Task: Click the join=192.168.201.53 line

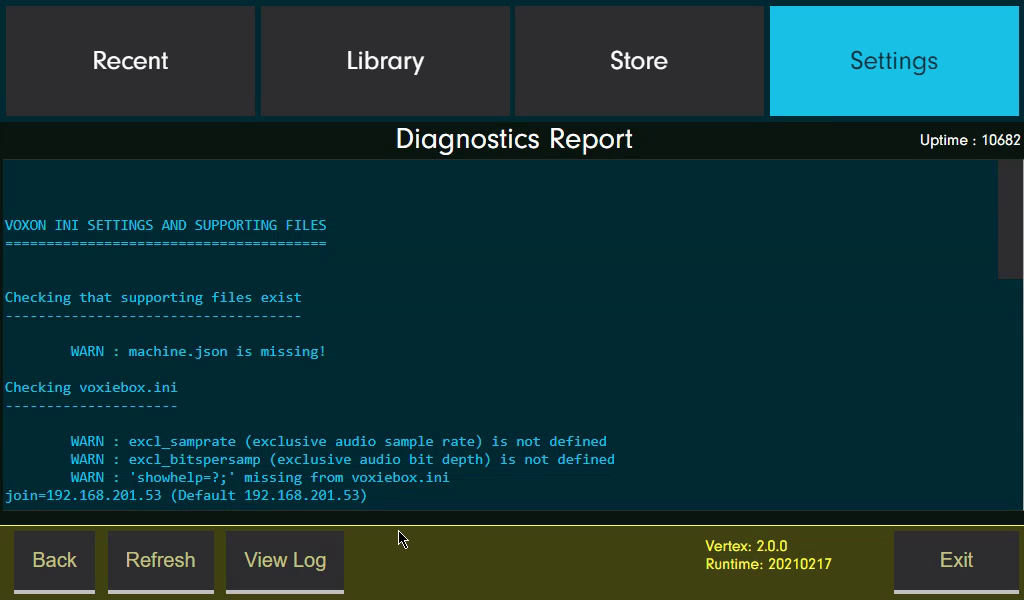Action: (x=186, y=496)
